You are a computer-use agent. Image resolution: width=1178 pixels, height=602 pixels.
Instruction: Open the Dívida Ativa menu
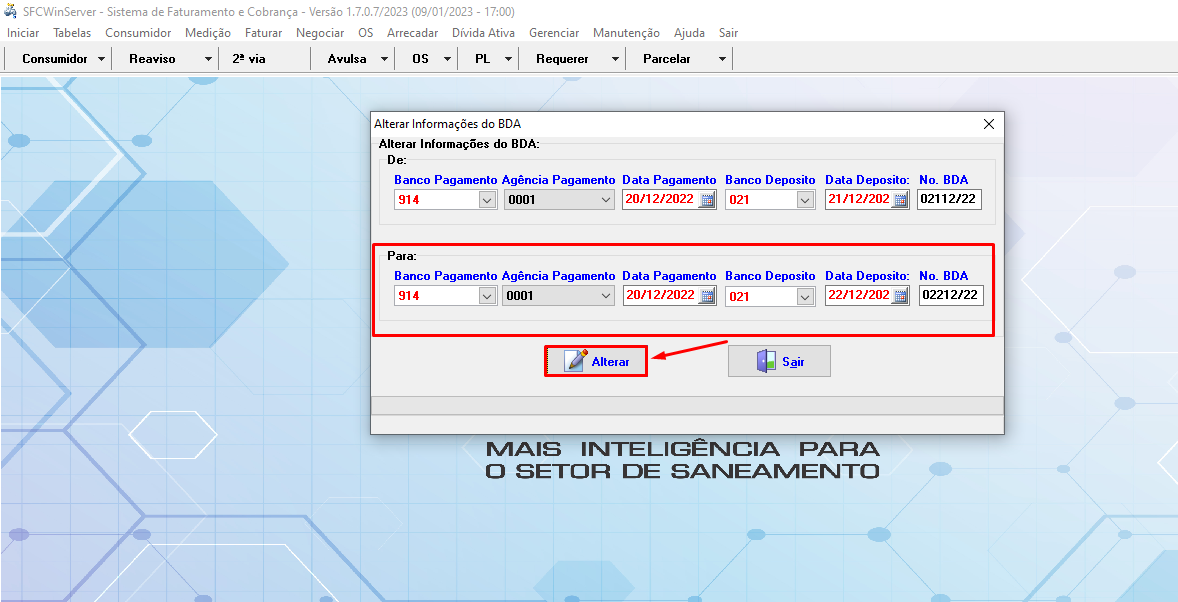click(x=483, y=33)
